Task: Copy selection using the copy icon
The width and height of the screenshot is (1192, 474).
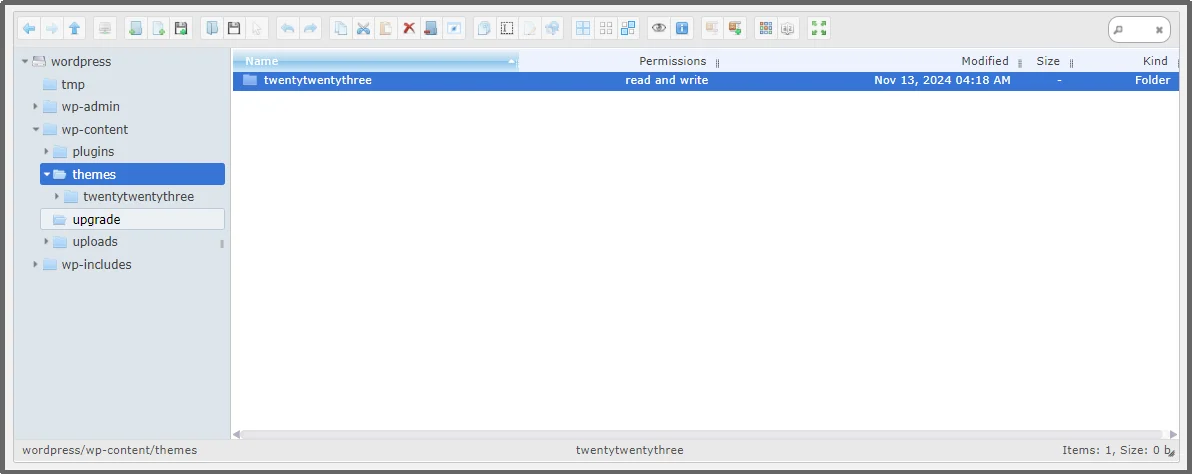Action: point(341,29)
